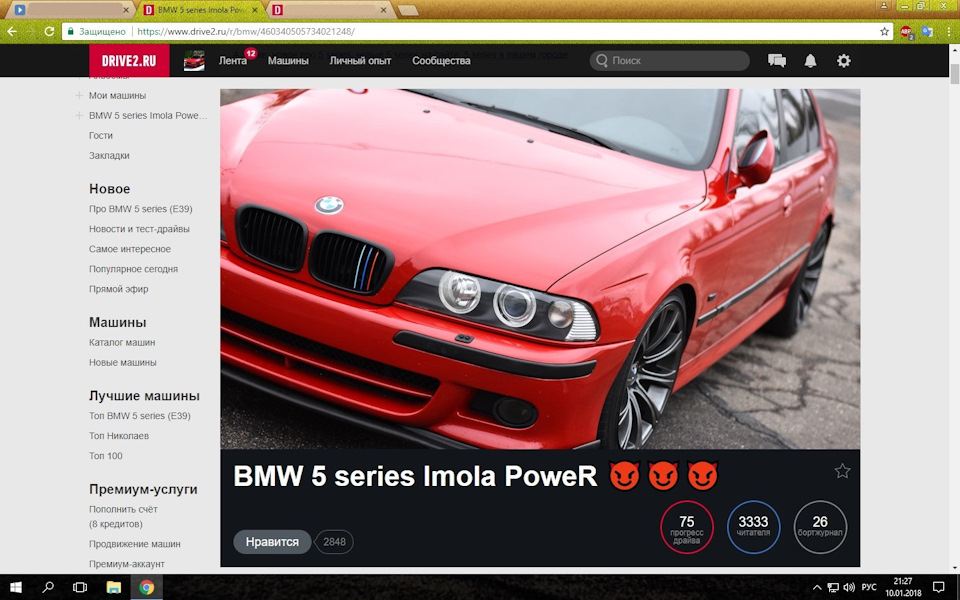Screen dimensions: 960x600
Task: Open the user car avatar thumbnail
Action: [194, 61]
